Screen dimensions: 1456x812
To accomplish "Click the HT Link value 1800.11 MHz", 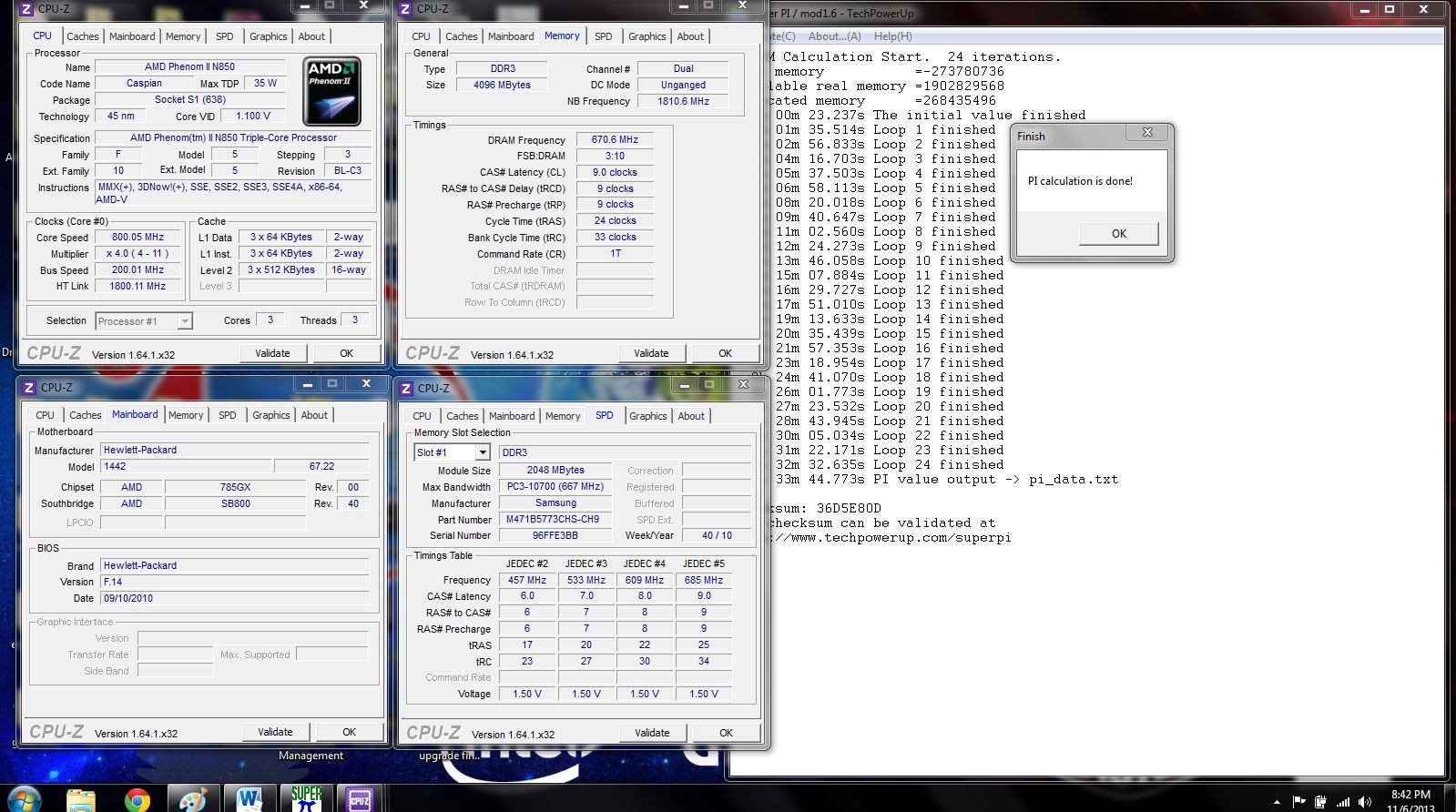I will click(137, 286).
